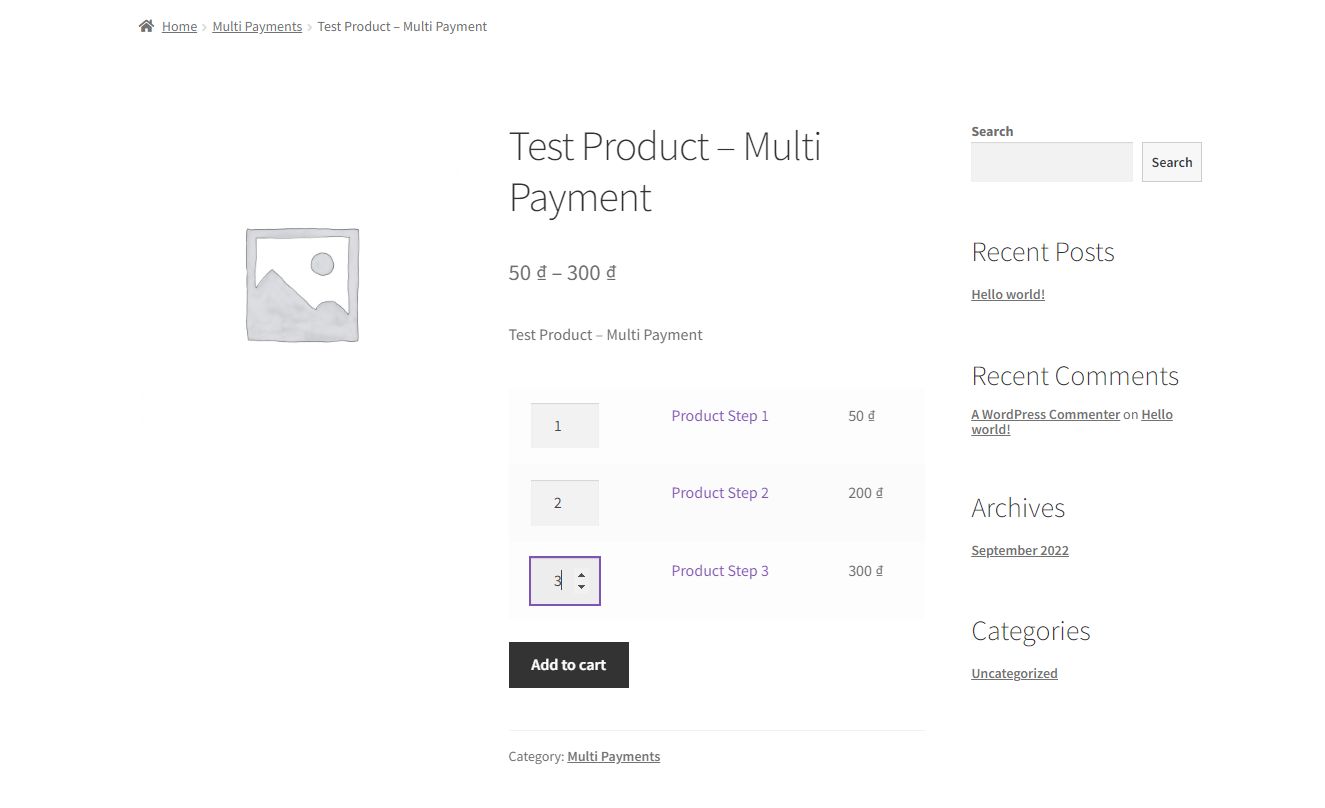Screen dimensions: 1325x808
Task: Open the Multi Payments category link
Action: pos(613,757)
